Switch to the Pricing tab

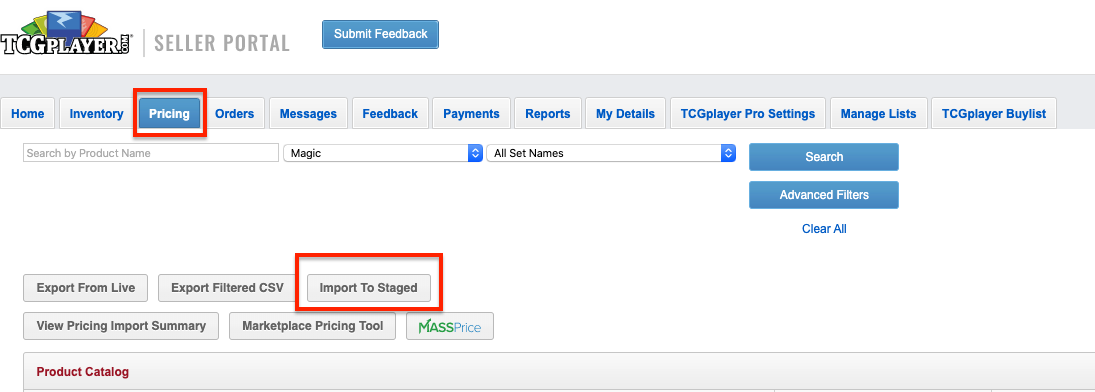coord(169,114)
